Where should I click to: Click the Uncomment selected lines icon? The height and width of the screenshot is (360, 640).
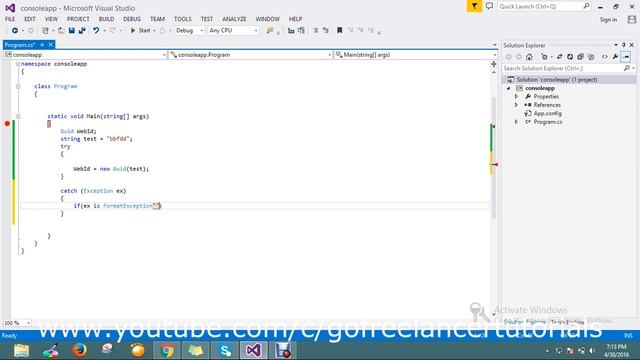click(326, 31)
